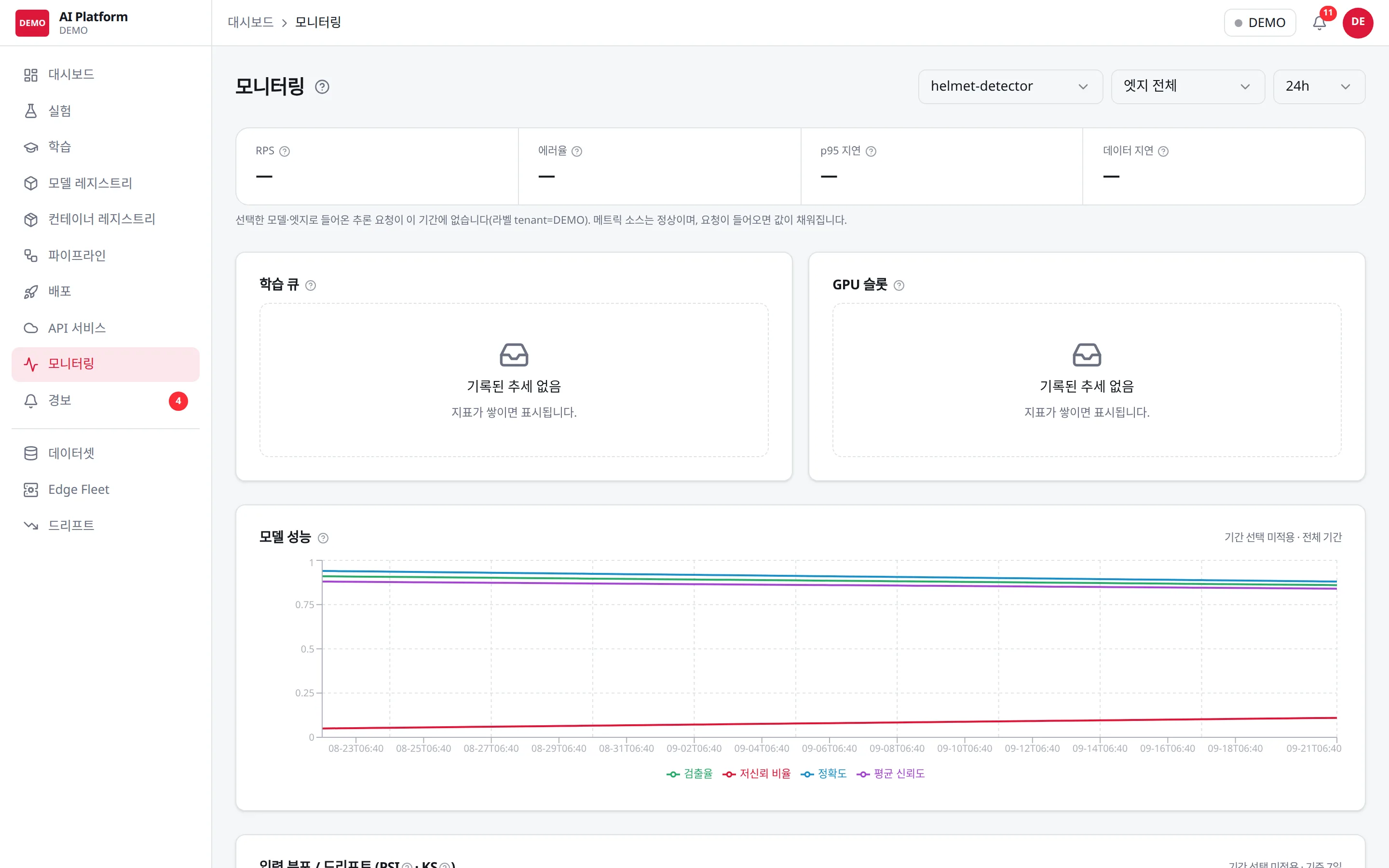Screen dimensions: 1389x868
Task: Open the 24h time range dropdown
Action: pyautogui.click(x=1319, y=87)
